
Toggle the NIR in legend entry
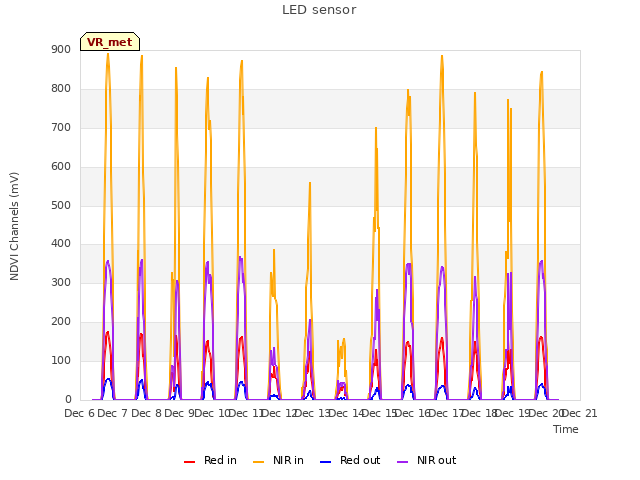[278, 460]
